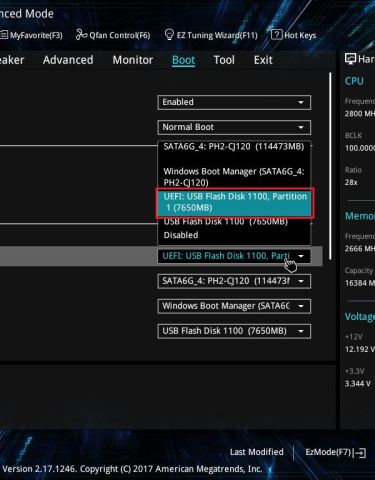Viewport: 375px width, 480px height.
Task: Expand the Normal Boot dropdown
Action: [x=234, y=127]
